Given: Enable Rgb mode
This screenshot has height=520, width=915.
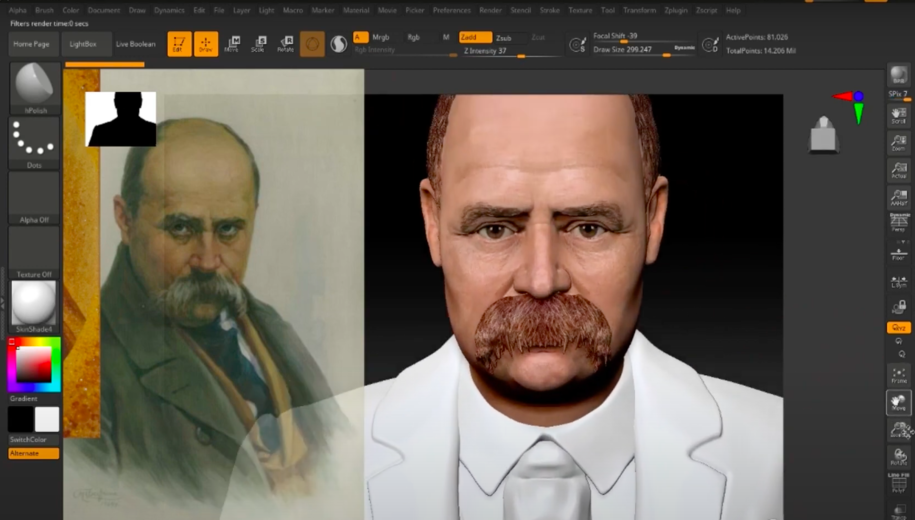Looking at the screenshot, I should 414,37.
